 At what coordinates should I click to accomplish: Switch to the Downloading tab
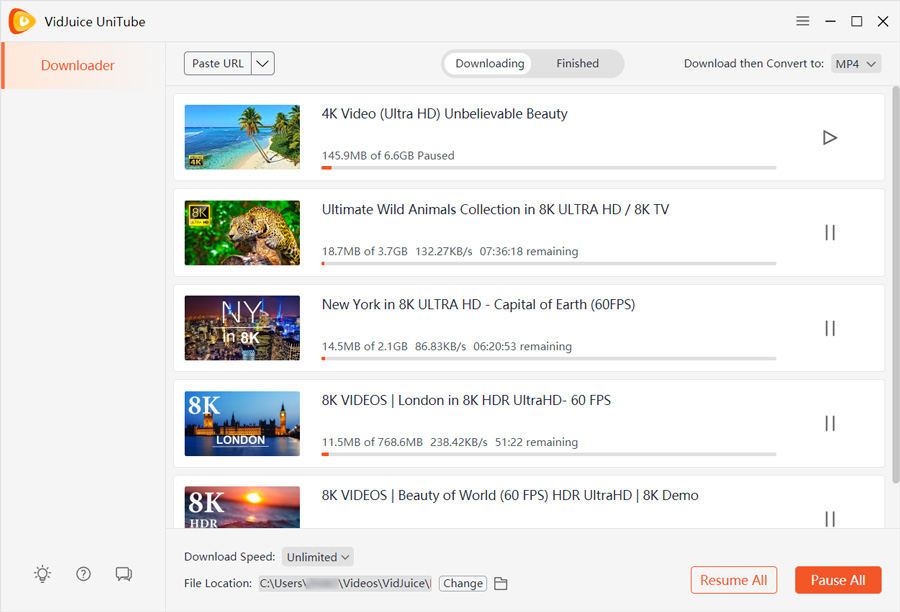[x=490, y=63]
